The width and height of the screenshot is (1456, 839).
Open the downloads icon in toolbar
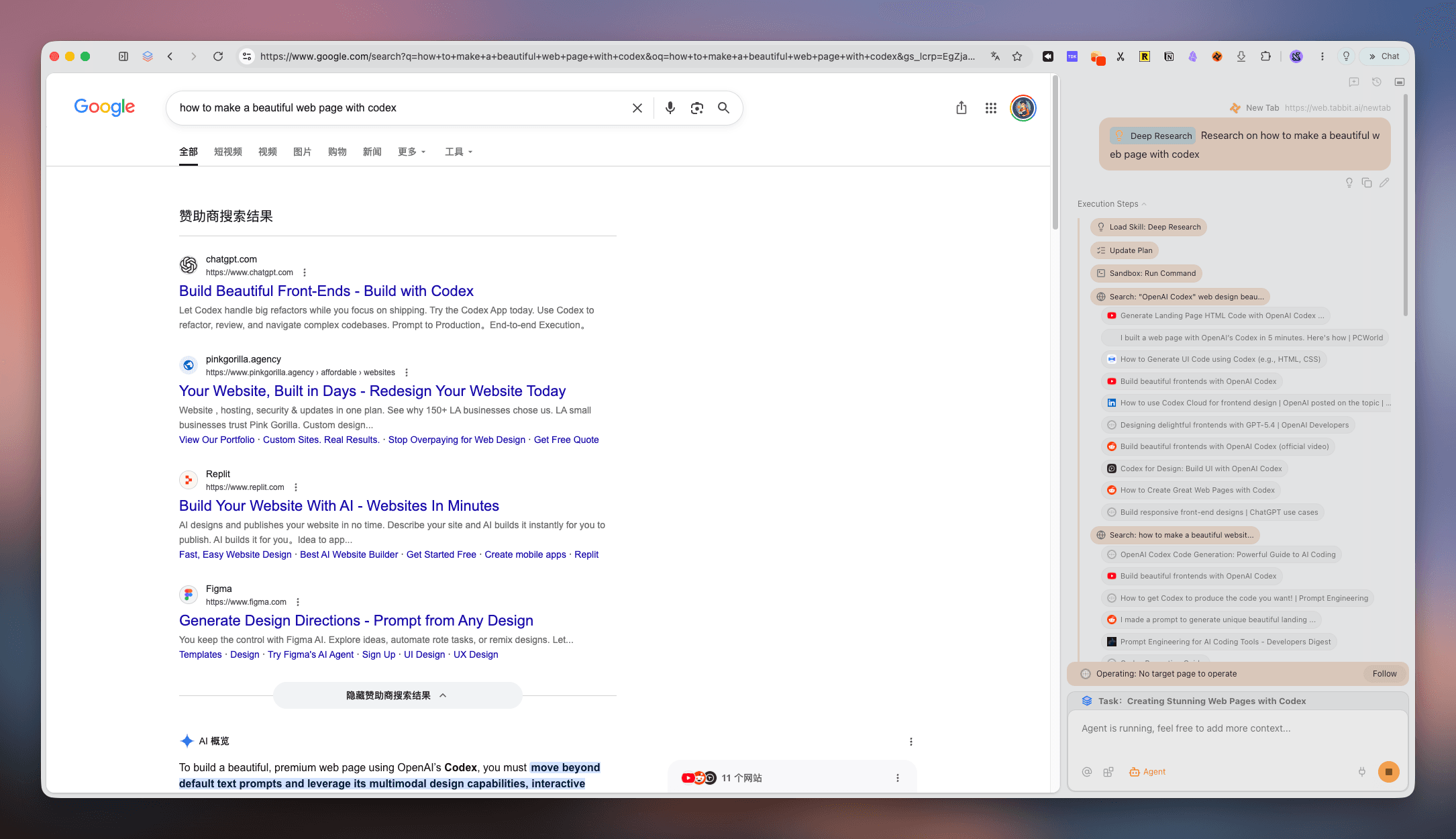[x=1241, y=56]
